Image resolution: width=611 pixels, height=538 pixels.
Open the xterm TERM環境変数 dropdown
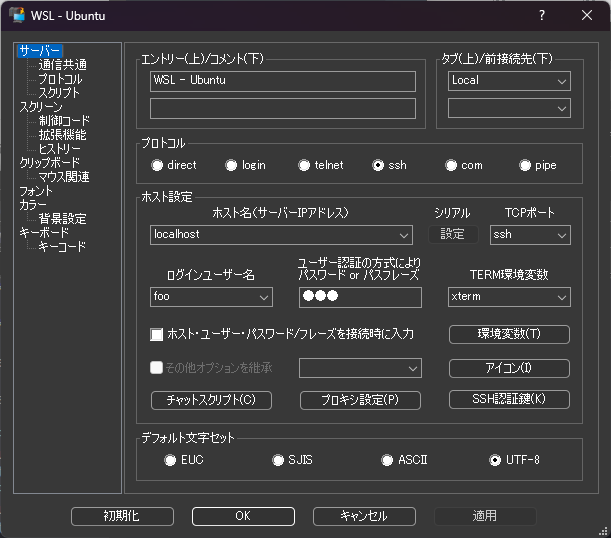(509, 297)
